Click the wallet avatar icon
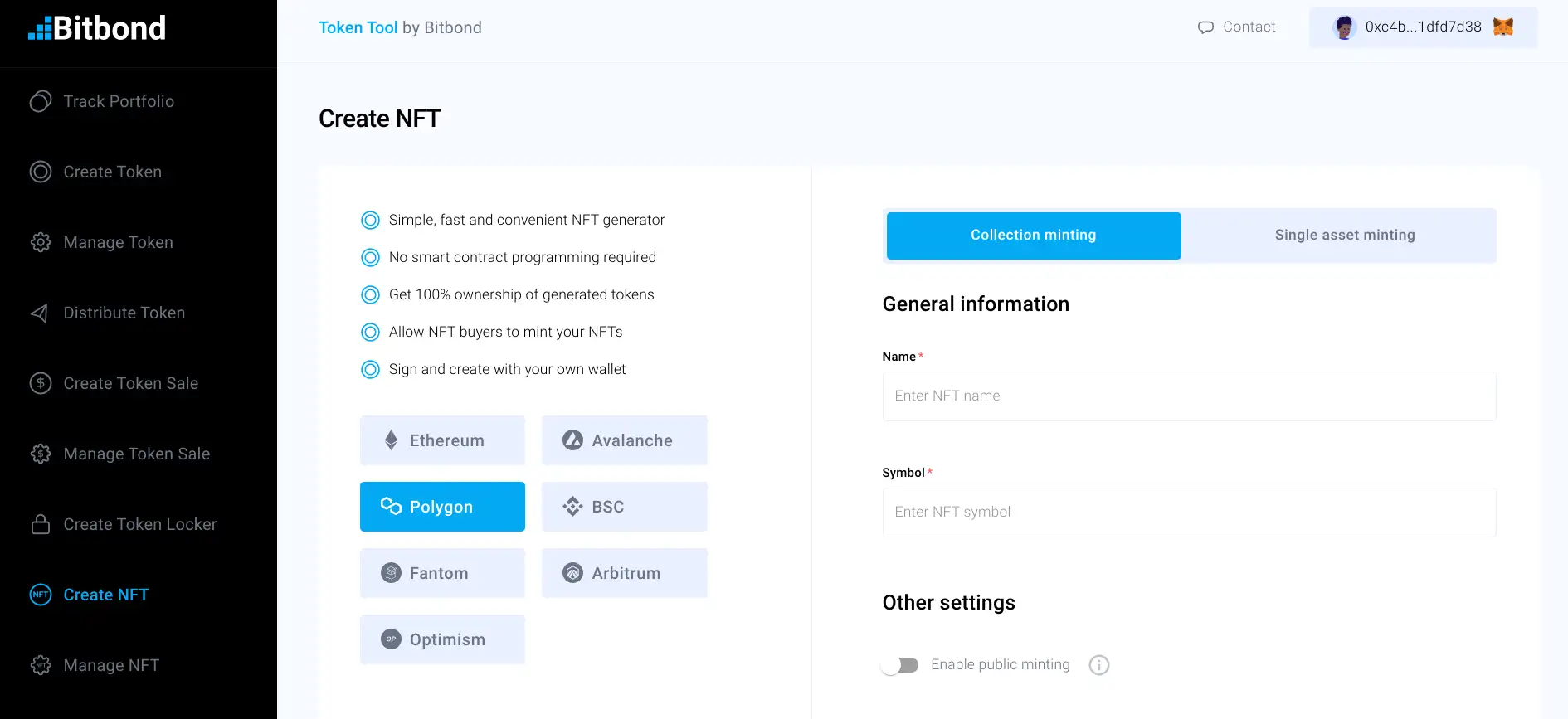 pos(1343,27)
